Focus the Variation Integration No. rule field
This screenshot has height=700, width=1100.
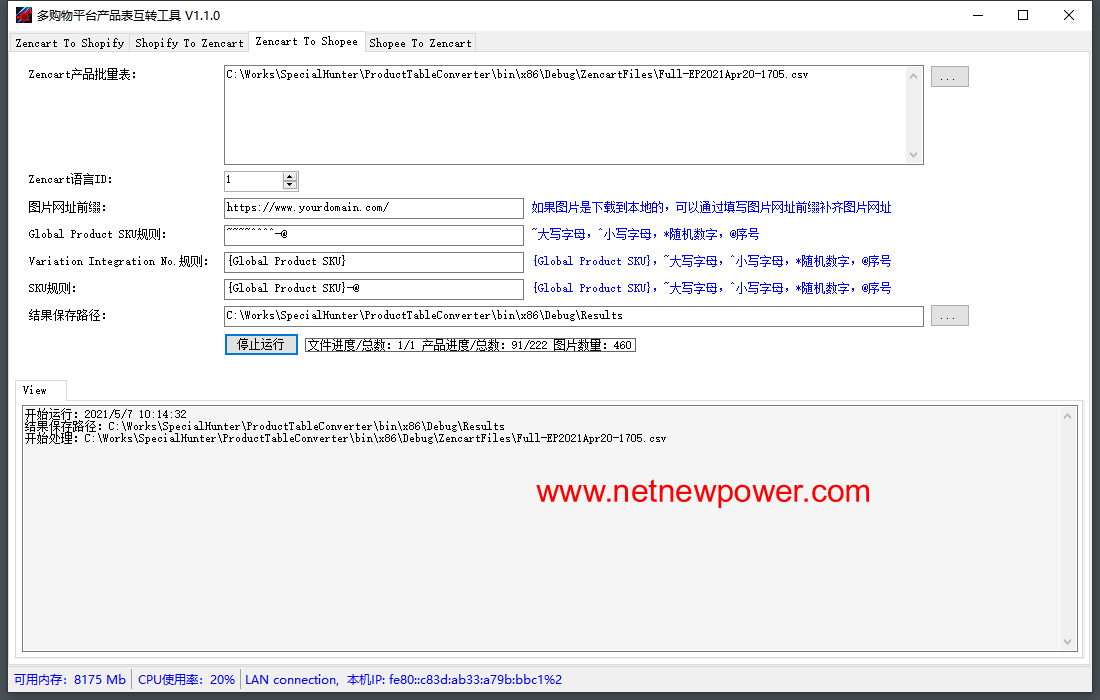(x=373, y=262)
